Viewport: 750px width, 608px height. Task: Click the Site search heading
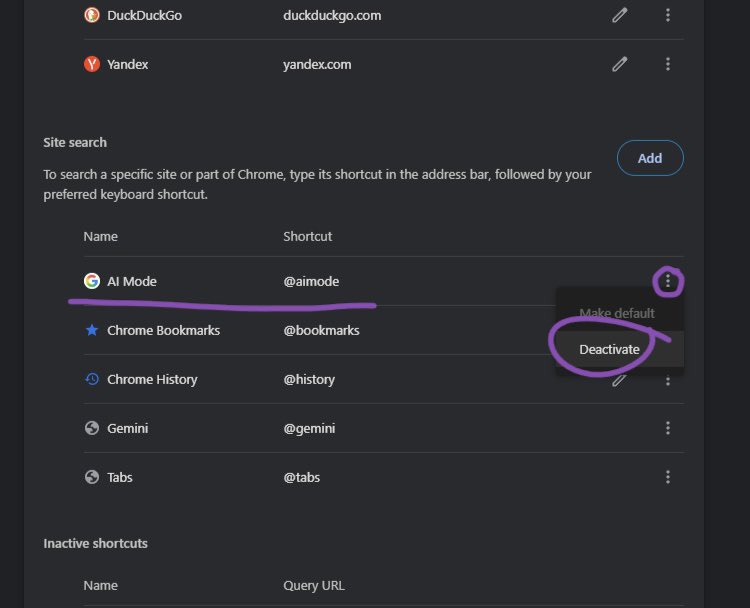(75, 143)
